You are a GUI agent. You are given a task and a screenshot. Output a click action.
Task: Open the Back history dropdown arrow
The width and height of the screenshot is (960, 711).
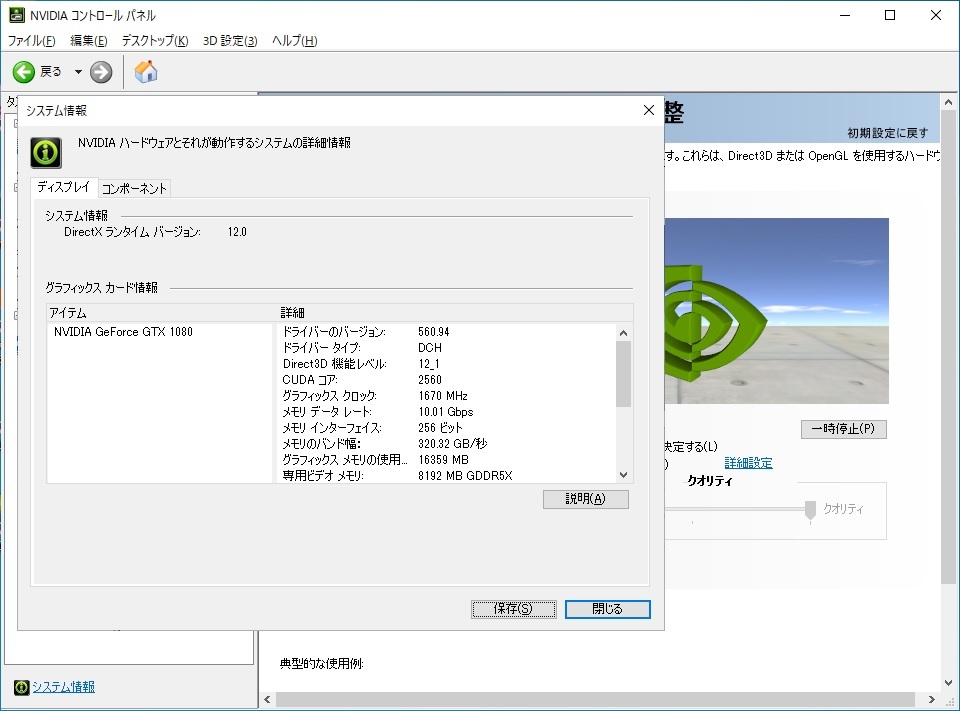(78, 72)
